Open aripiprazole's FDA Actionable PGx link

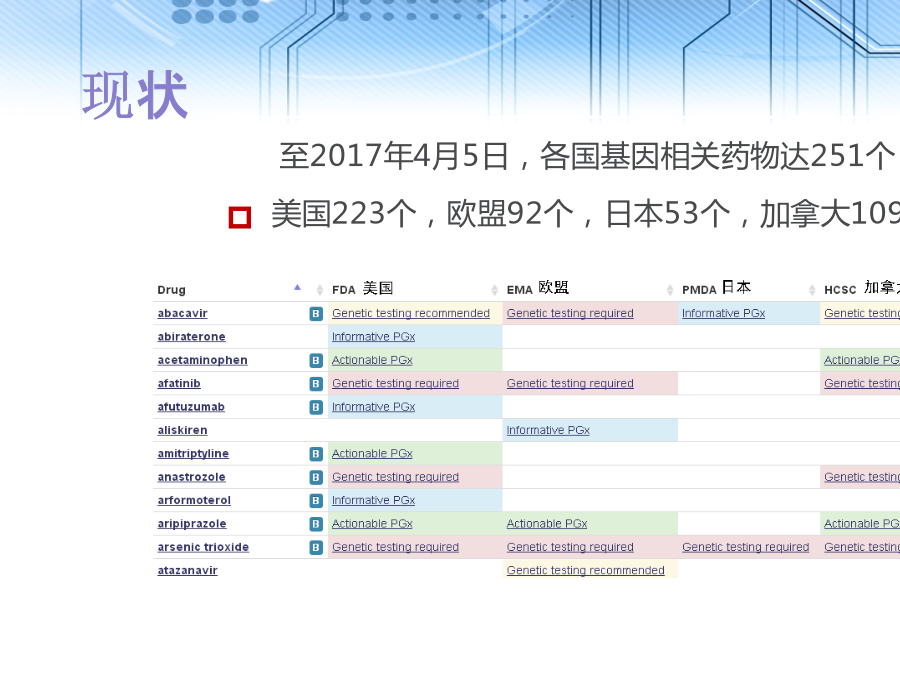[x=373, y=524]
